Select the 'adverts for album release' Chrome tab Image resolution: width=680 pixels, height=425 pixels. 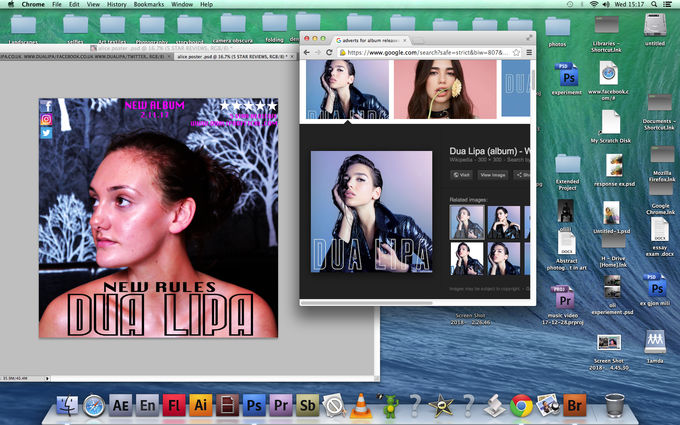pyautogui.click(x=371, y=40)
